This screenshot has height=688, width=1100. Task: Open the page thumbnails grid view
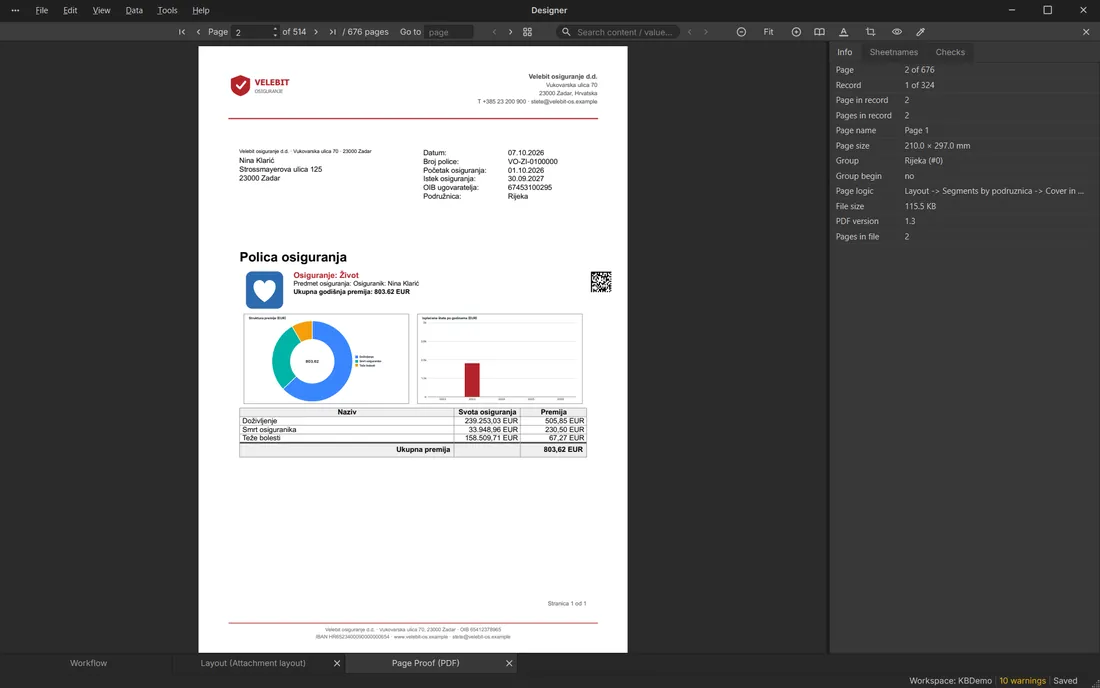pyautogui.click(x=528, y=32)
